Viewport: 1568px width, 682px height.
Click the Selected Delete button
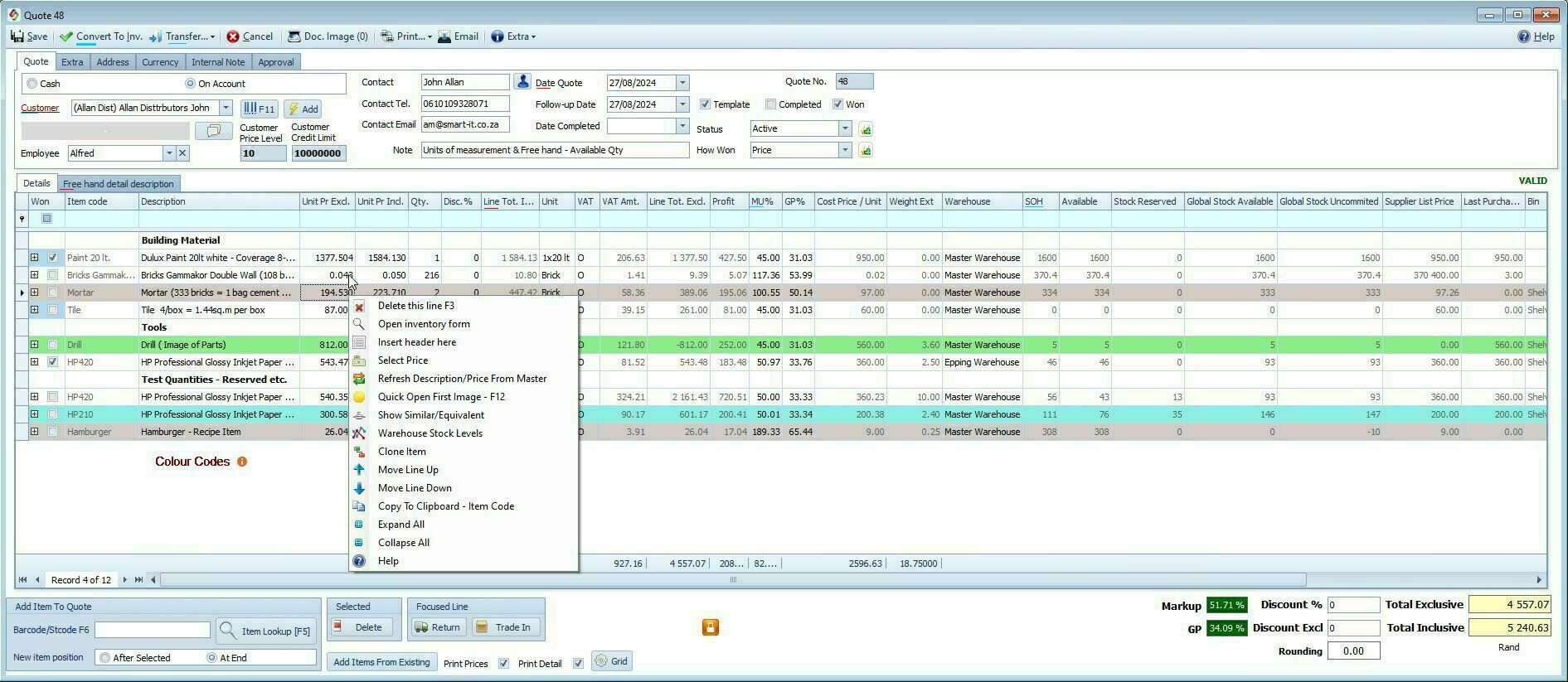pyautogui.click(x=362, y=627)
